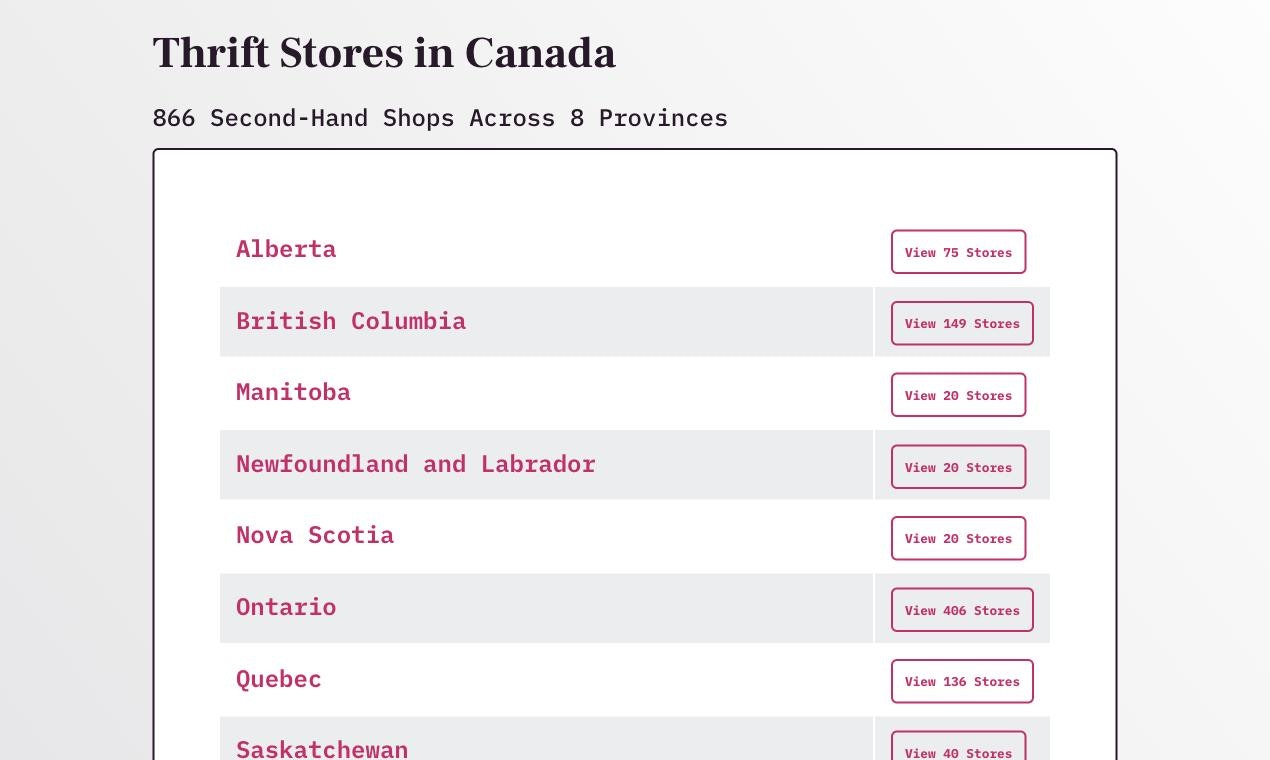Click the Thrift Stores in Canada heading

(x=384, y=53)
